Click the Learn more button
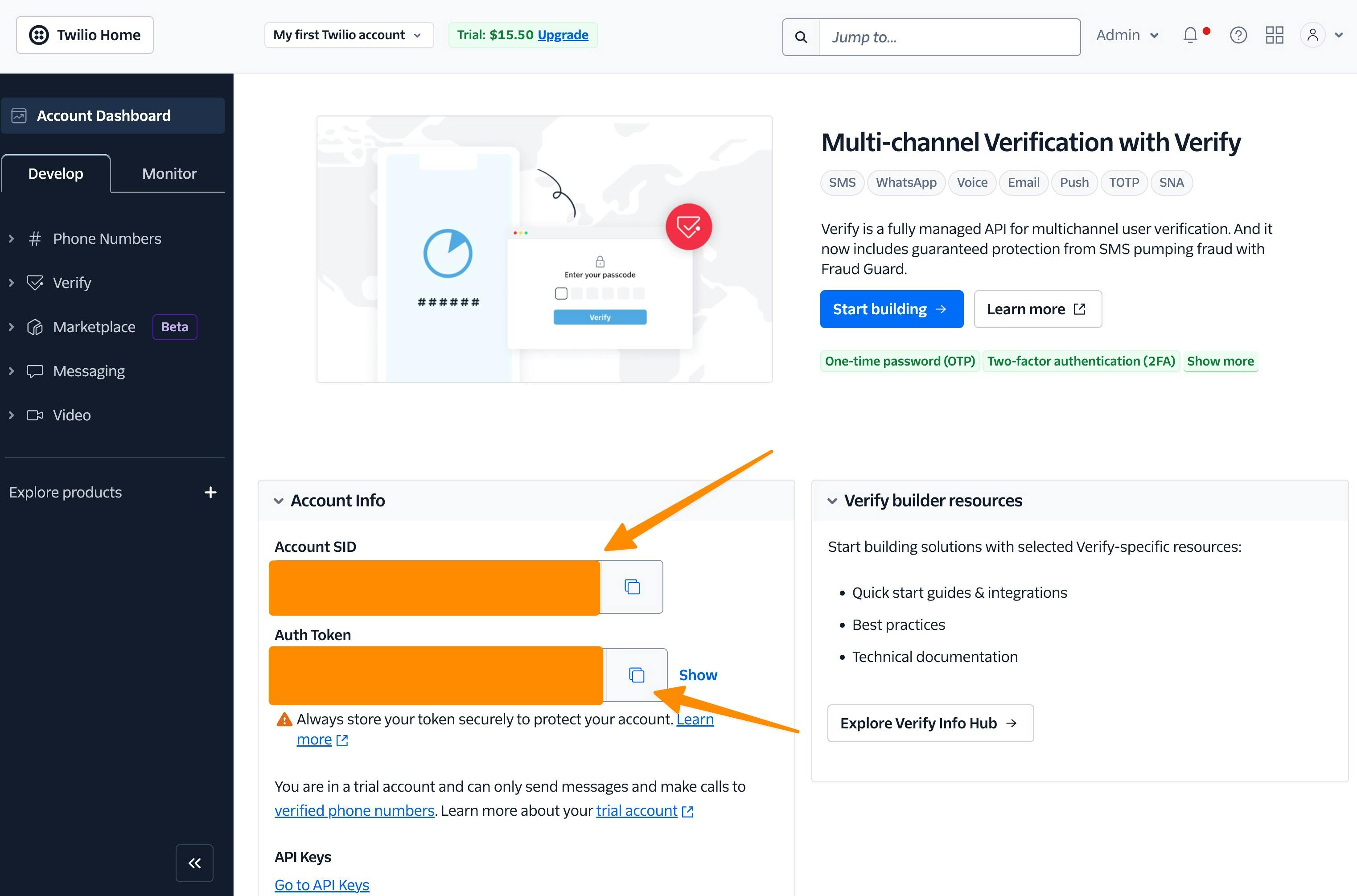Viewport: 1357px width, 896px height. coord(1037,309)
